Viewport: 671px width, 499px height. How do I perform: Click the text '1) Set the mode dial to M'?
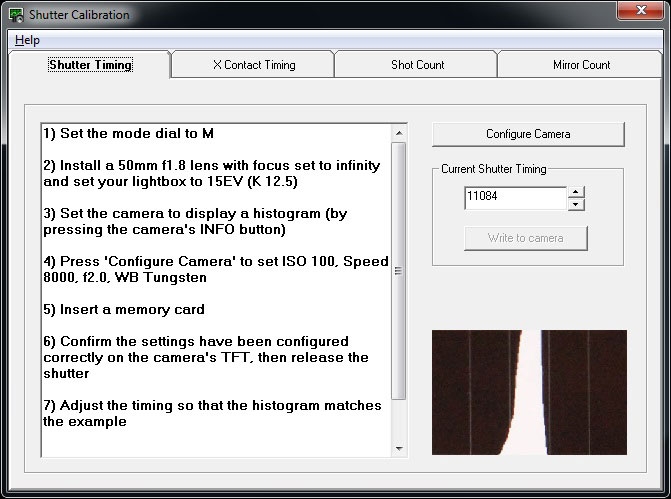coord(128,134)
